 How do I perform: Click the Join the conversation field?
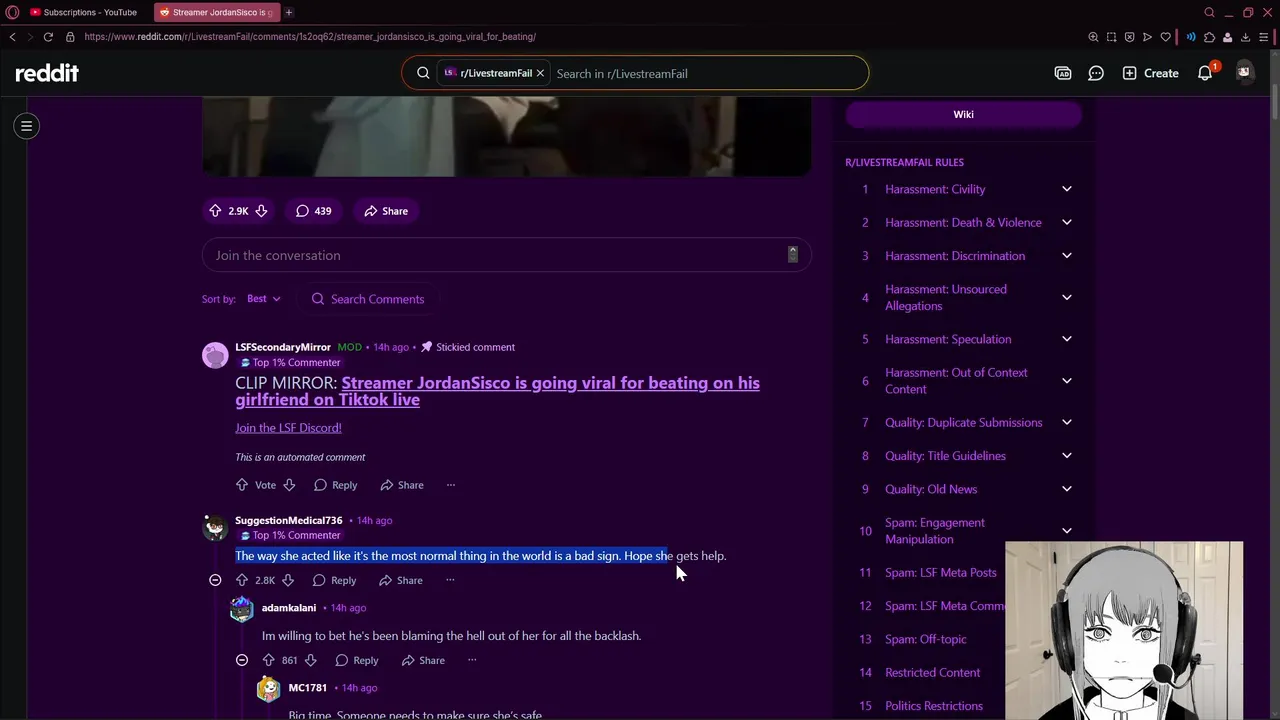coord(506,255)
